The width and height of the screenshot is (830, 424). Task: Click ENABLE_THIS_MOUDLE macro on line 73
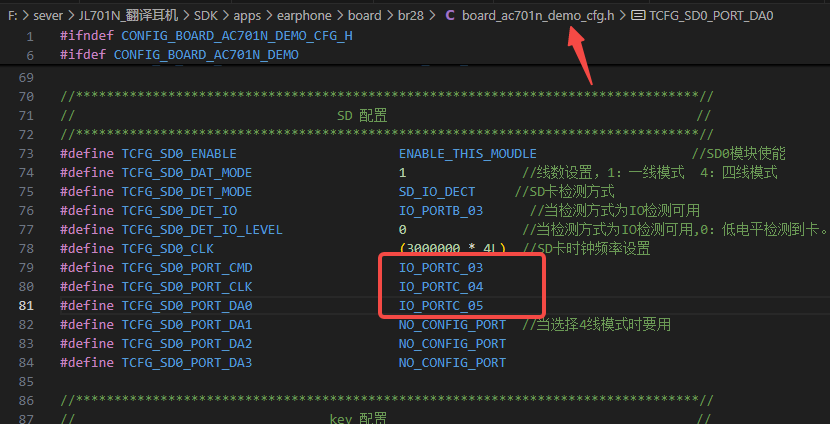click(x=468, y=154)
